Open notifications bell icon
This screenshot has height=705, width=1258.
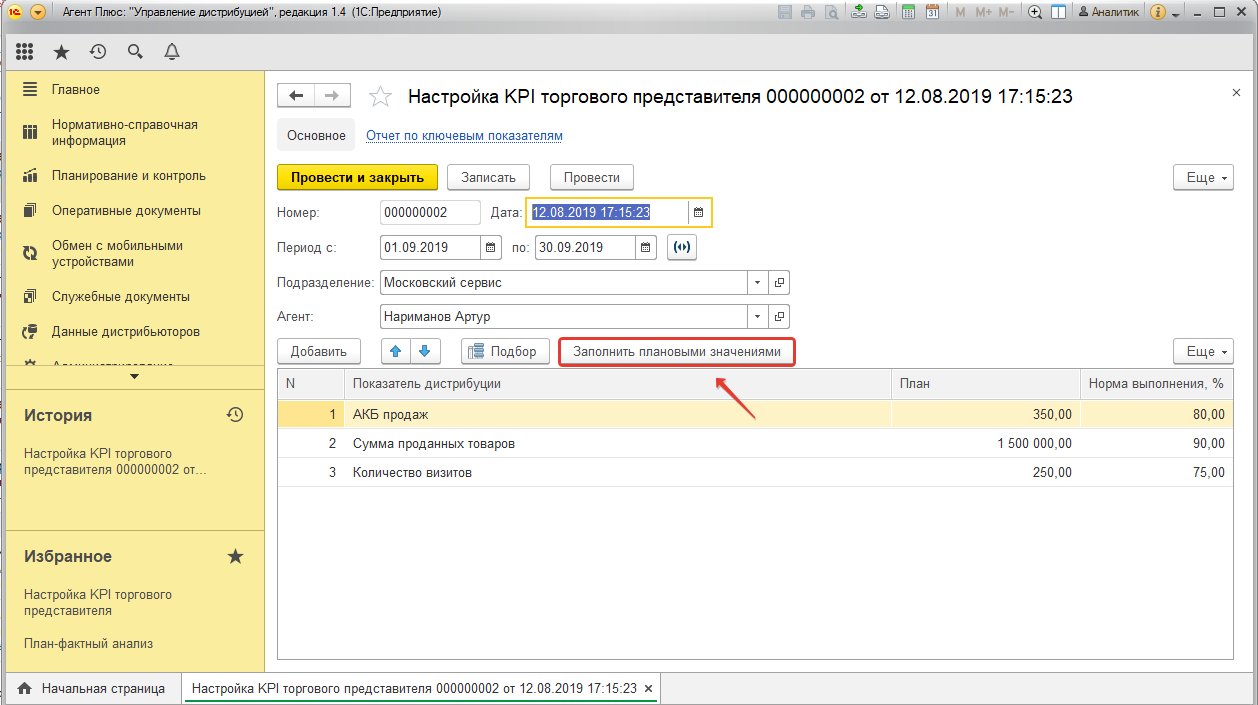coord(172,51)
